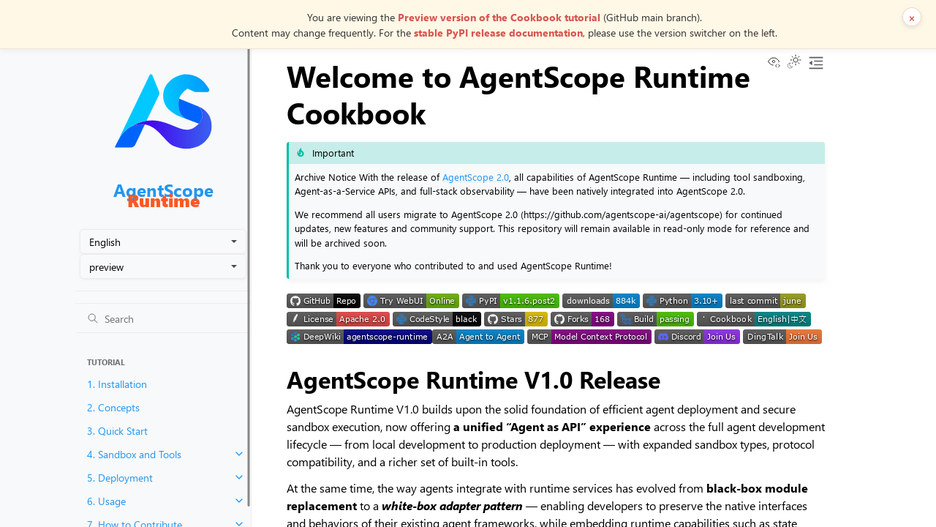
Task: Click the Build passing badge
Action: pyautogui.click(x=655, y=319)
